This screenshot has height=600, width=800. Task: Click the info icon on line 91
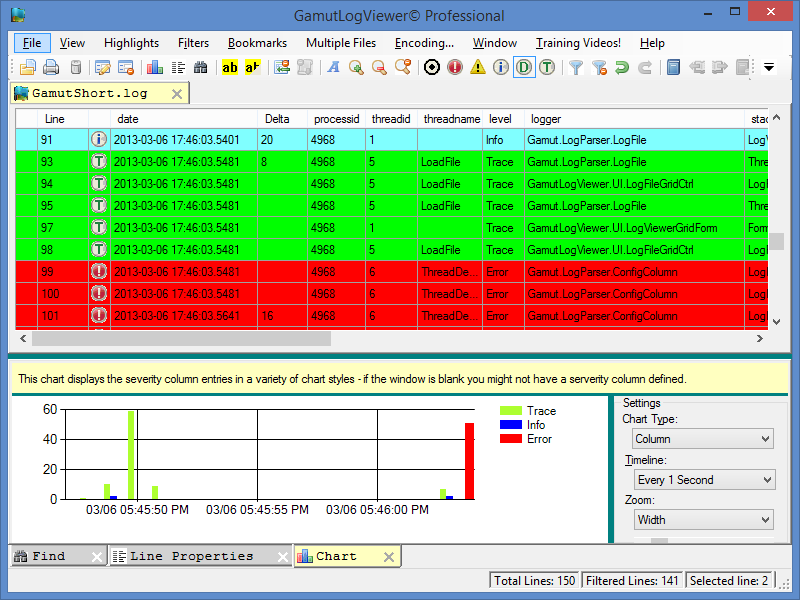tap(98, 139)
